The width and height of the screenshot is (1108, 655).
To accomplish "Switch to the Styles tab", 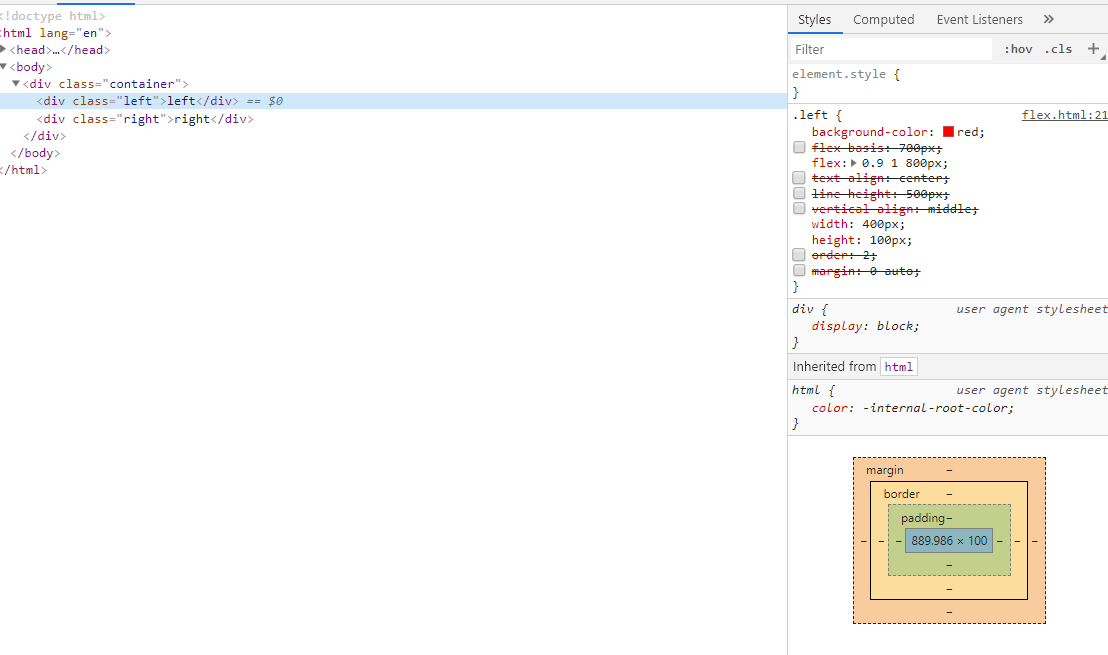I will click(x=814, y=20).
